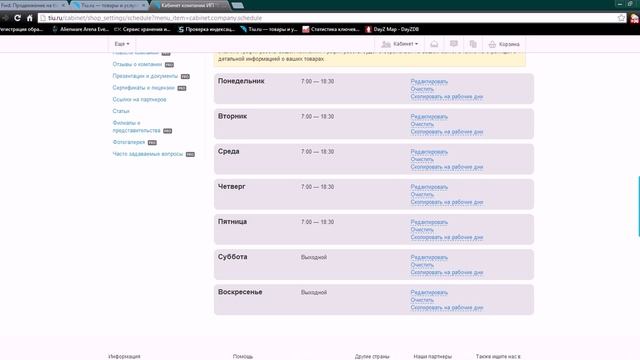Open the Tiu.ru — товары и услуги bookmark
The height and width of the screenshot is (360, 640).
point(269,29)
